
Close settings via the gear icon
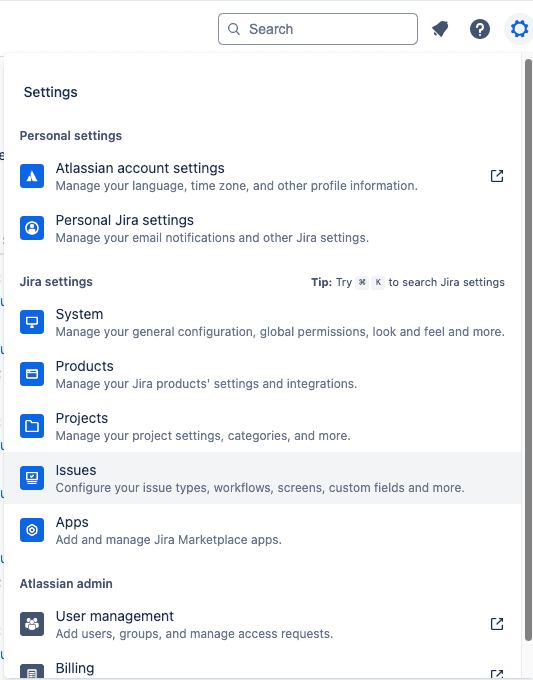pos(519,29)
